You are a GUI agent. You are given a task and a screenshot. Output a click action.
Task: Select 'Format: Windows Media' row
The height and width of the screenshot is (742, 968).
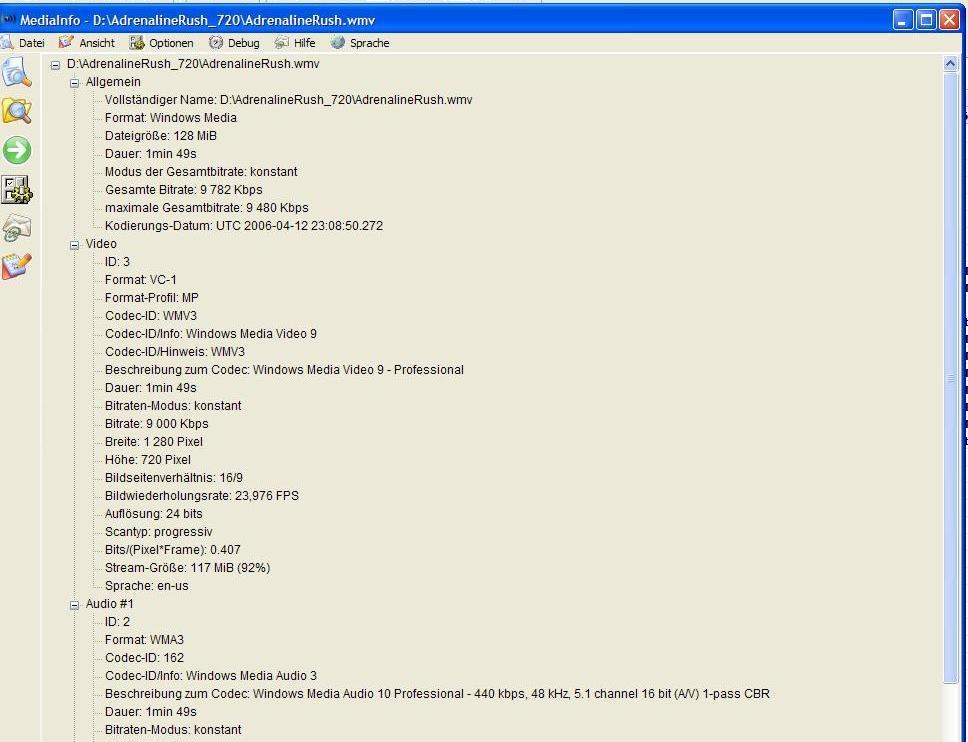click(170, 118)
